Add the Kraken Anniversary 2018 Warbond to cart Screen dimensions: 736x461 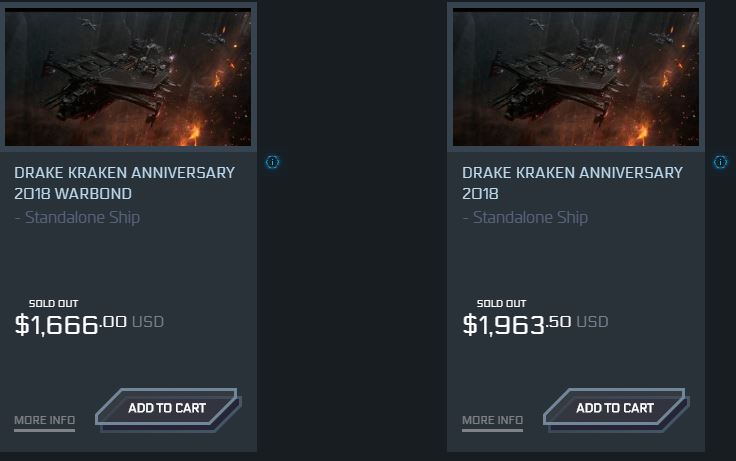point(167,408)
